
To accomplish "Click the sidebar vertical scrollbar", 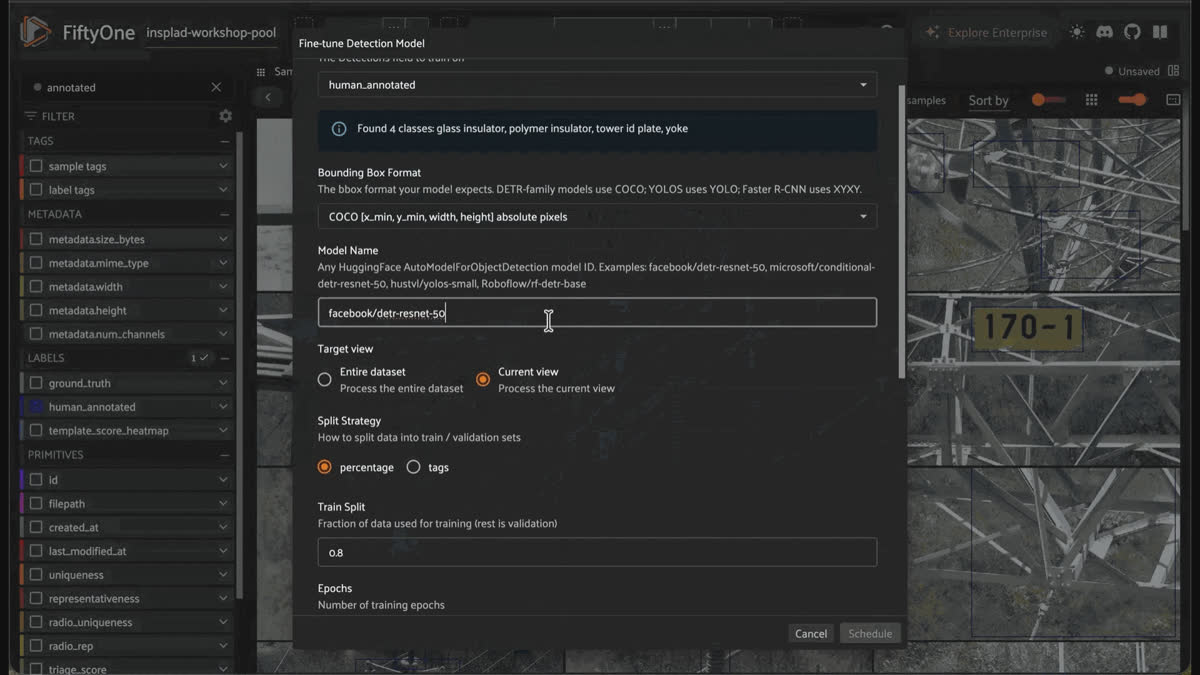I will 239,365.
